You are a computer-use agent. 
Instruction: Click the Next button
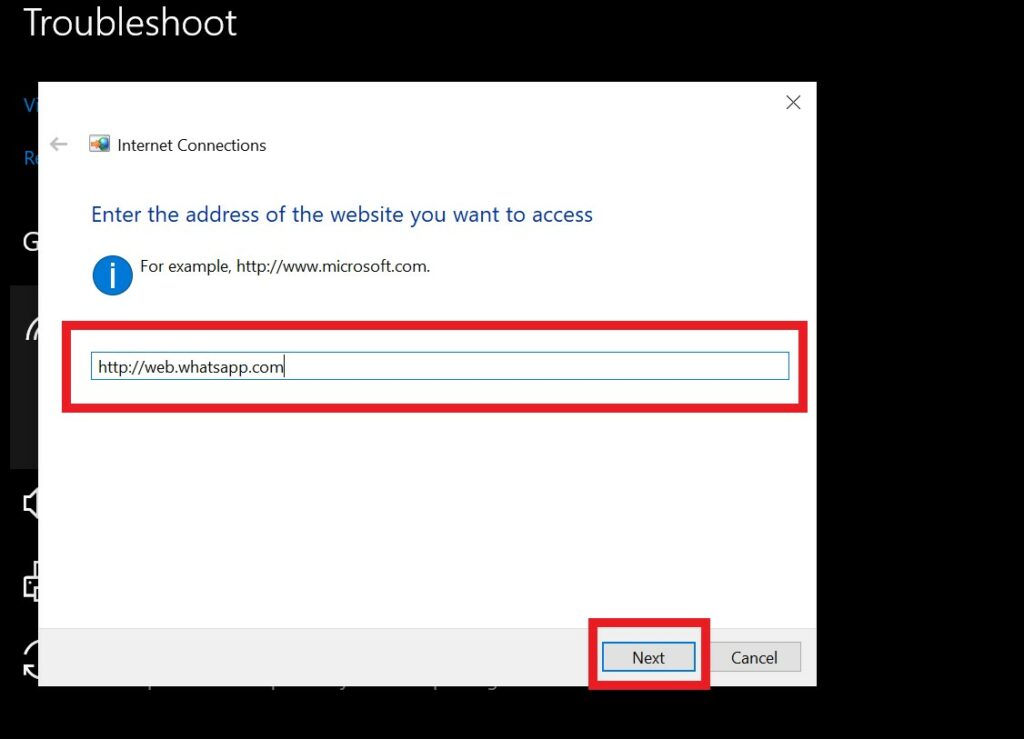[648, 657]
